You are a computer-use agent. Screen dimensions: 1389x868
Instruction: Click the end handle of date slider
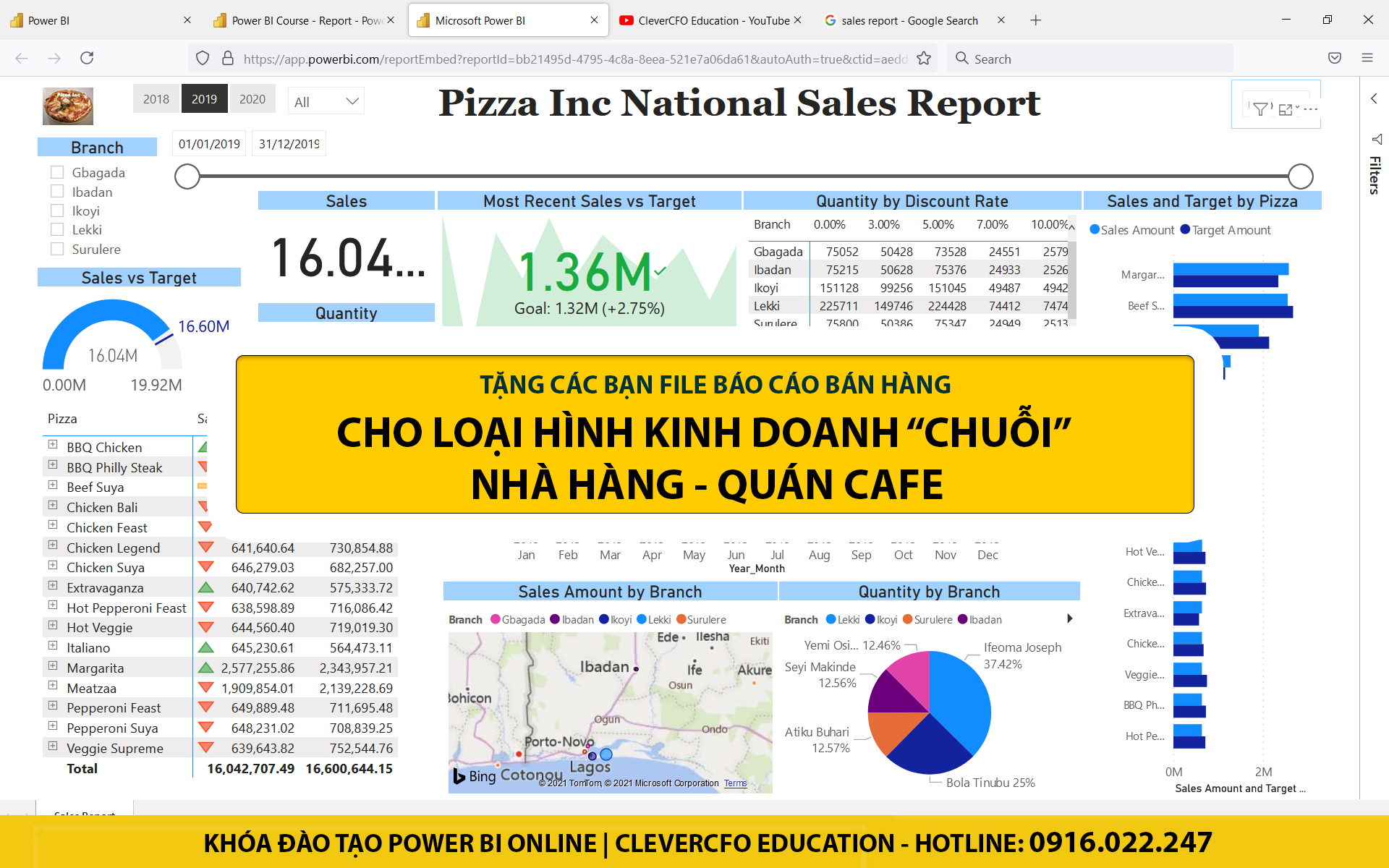point(1301,176)
